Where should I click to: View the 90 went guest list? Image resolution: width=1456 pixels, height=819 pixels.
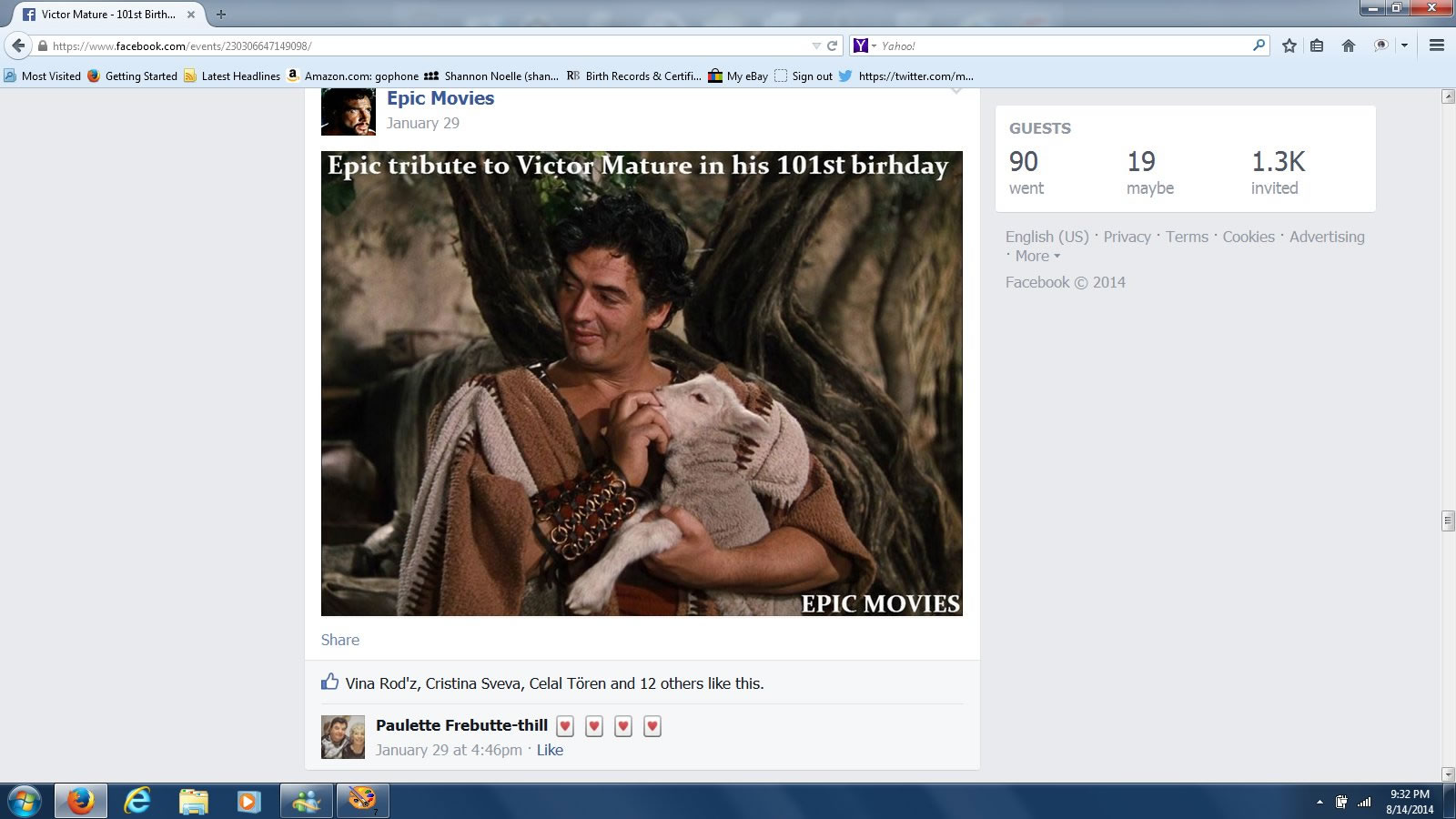1026,173
